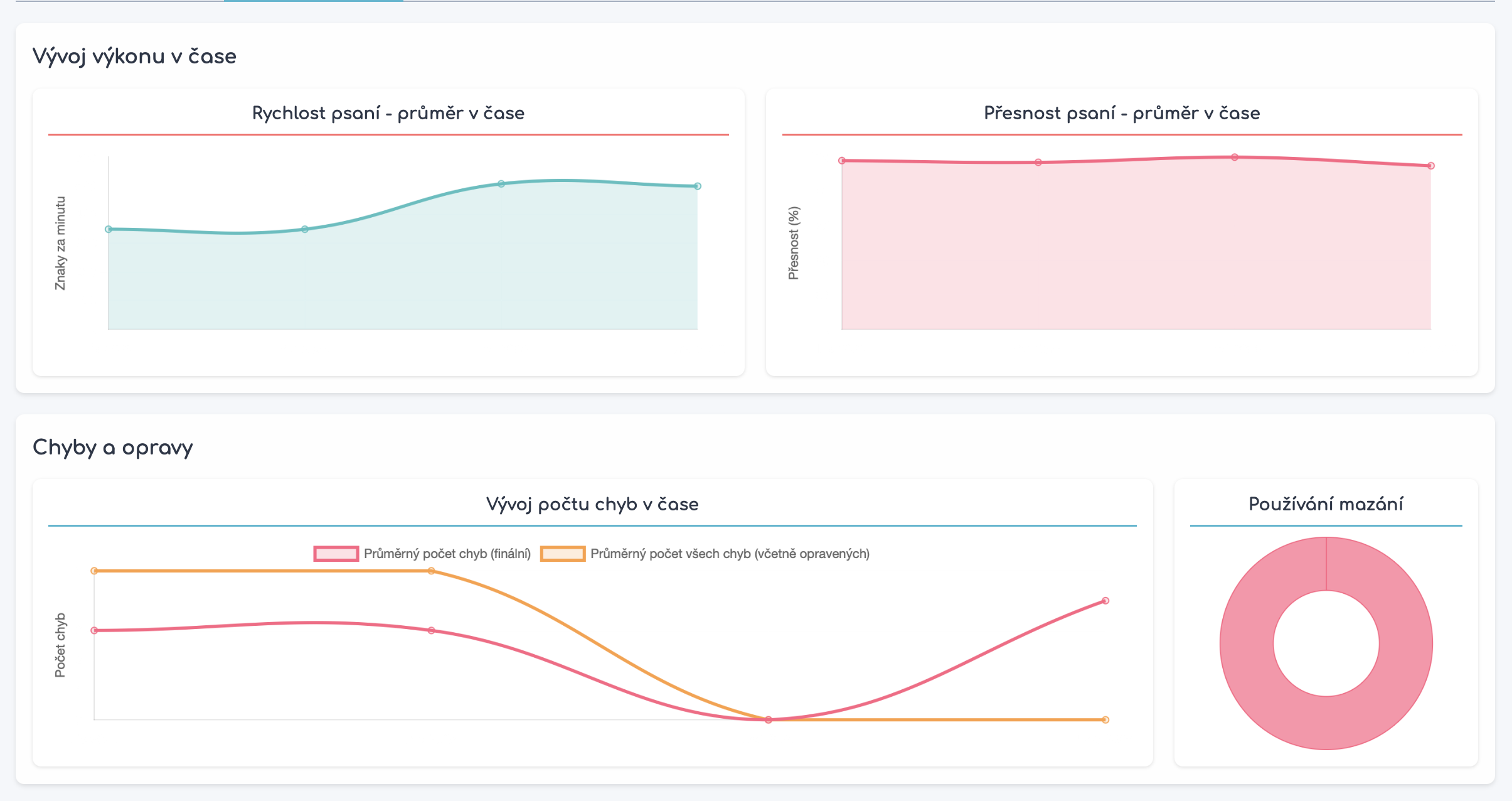Click the pink legend color box

pyautogui.click(x=336, y=554)
